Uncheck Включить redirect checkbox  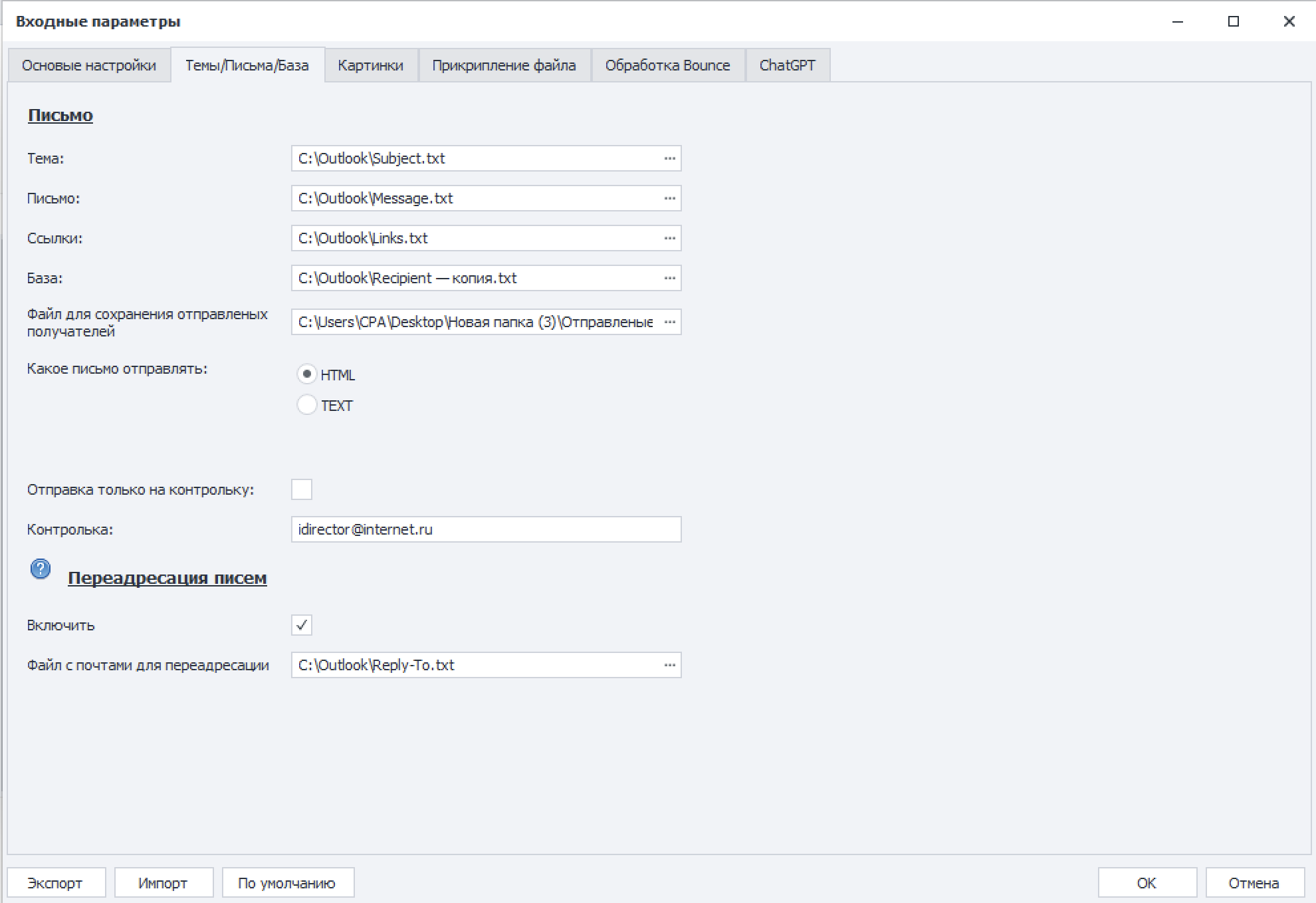point(302,625)
